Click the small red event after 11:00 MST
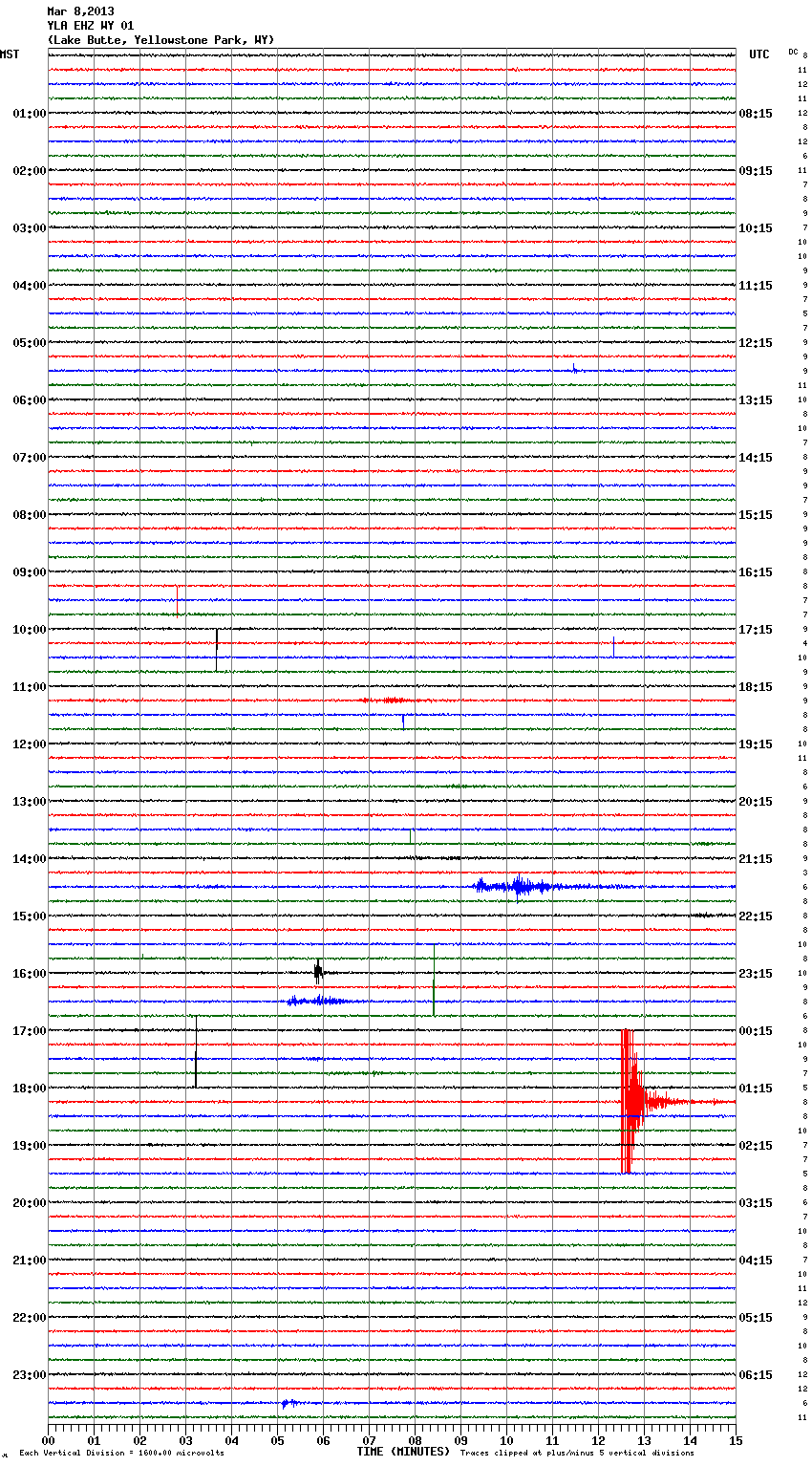812x1466 pixels. click(392, 701)
